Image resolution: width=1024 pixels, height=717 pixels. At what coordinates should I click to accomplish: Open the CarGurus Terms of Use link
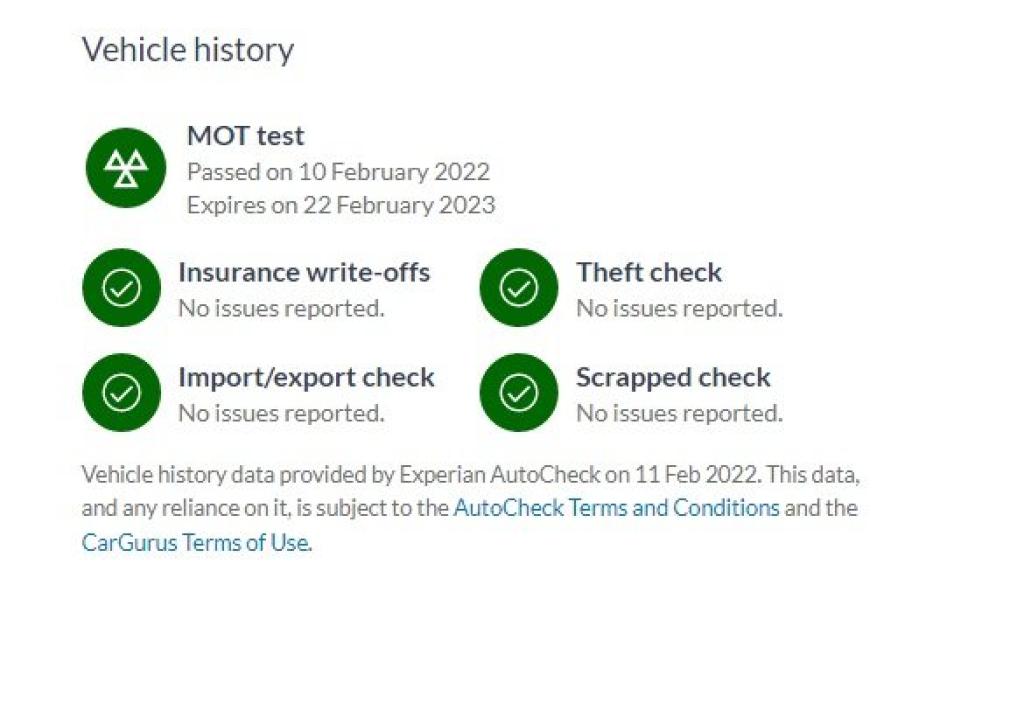pyautogui.click(x=195, y=544)
